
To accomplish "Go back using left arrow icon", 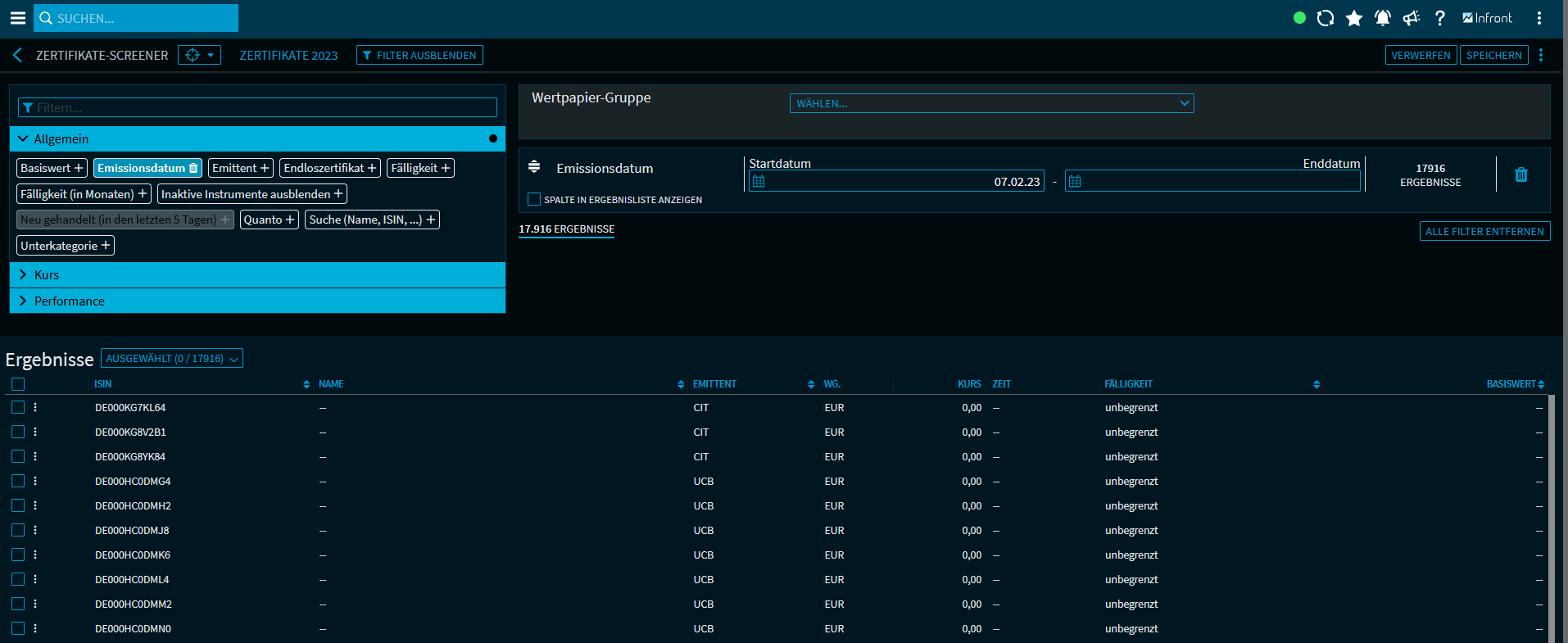I will click(x=17, y=55).
